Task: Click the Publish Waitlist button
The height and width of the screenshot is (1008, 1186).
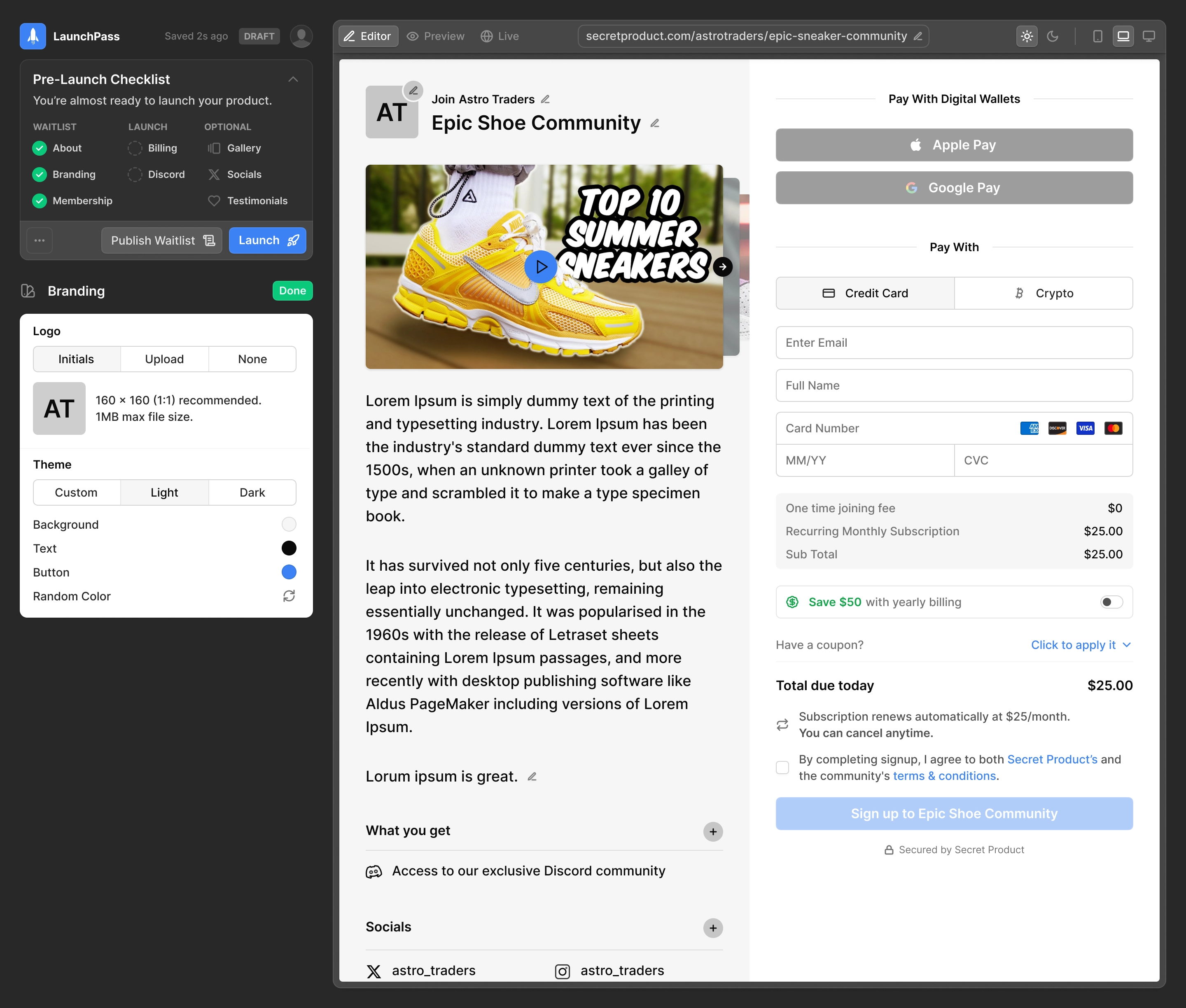Action: (162, 240)
